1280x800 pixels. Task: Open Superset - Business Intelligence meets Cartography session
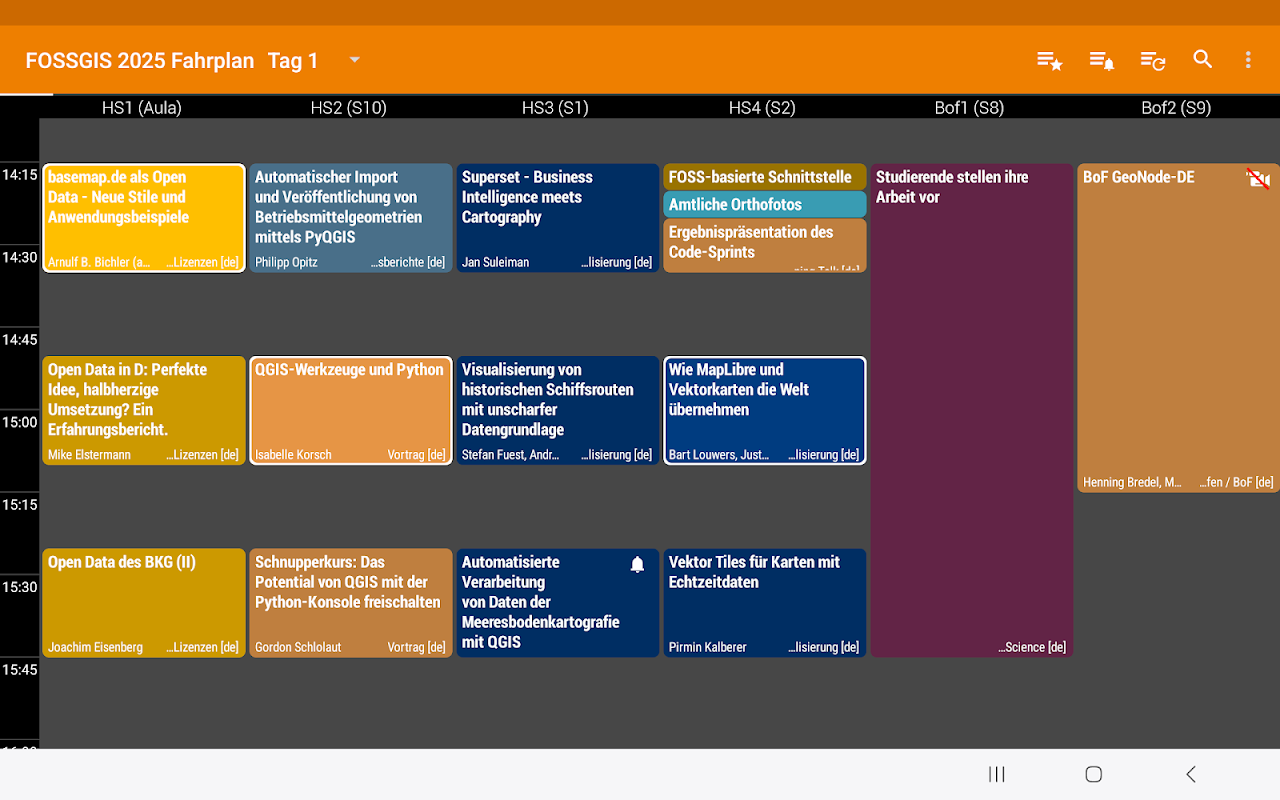[x=558, y=218]
